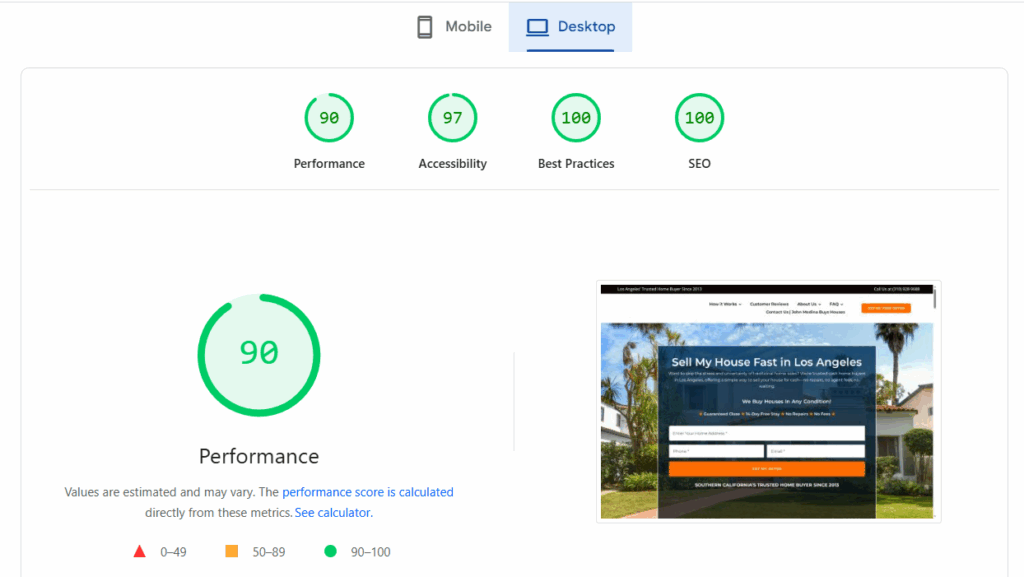This screenshot has width=1024, height=577.
Task: Click the Phone field in the preview form
Action: (716, 451)
